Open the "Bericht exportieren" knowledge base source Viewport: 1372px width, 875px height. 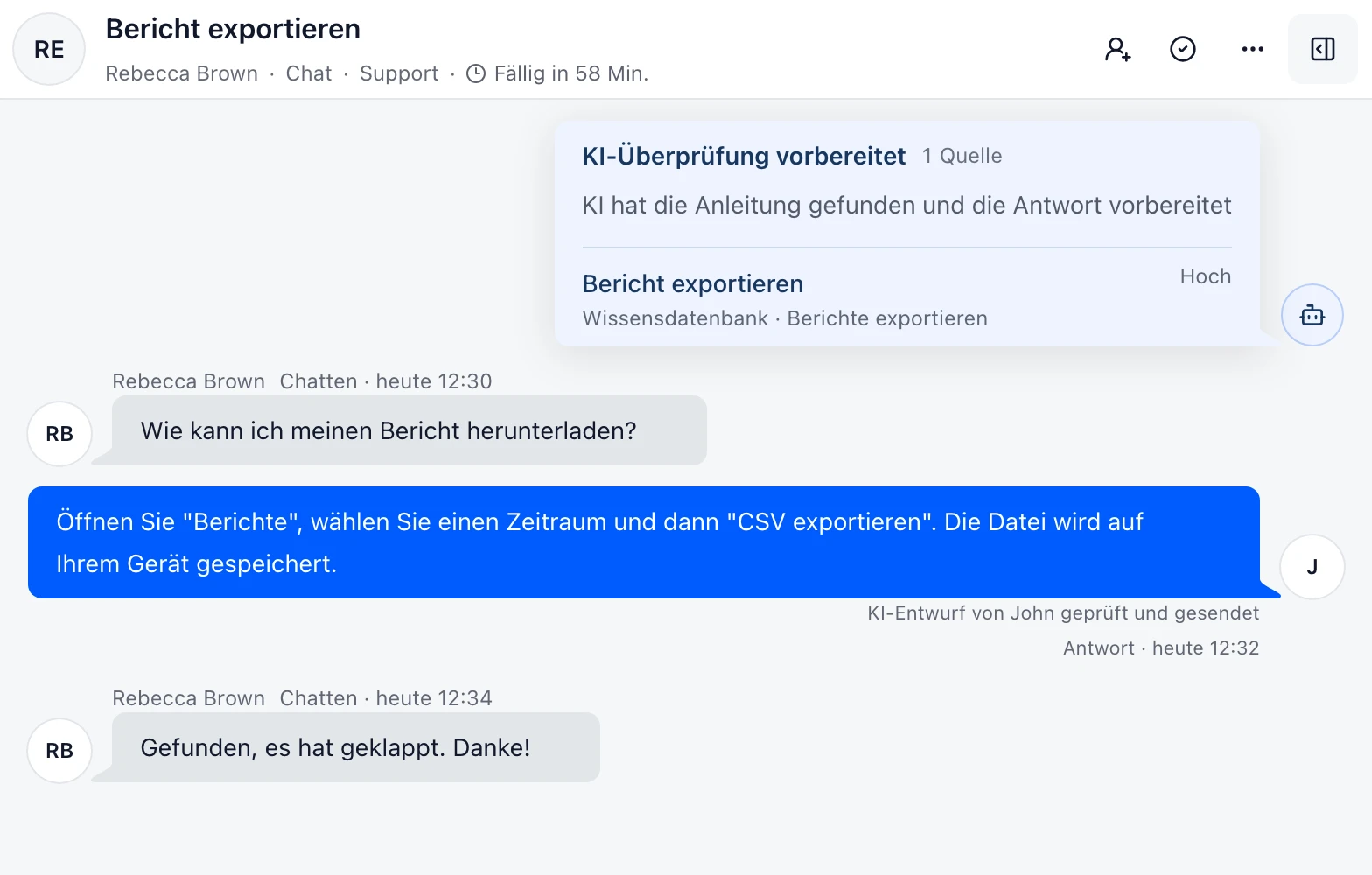click(693, 283)
